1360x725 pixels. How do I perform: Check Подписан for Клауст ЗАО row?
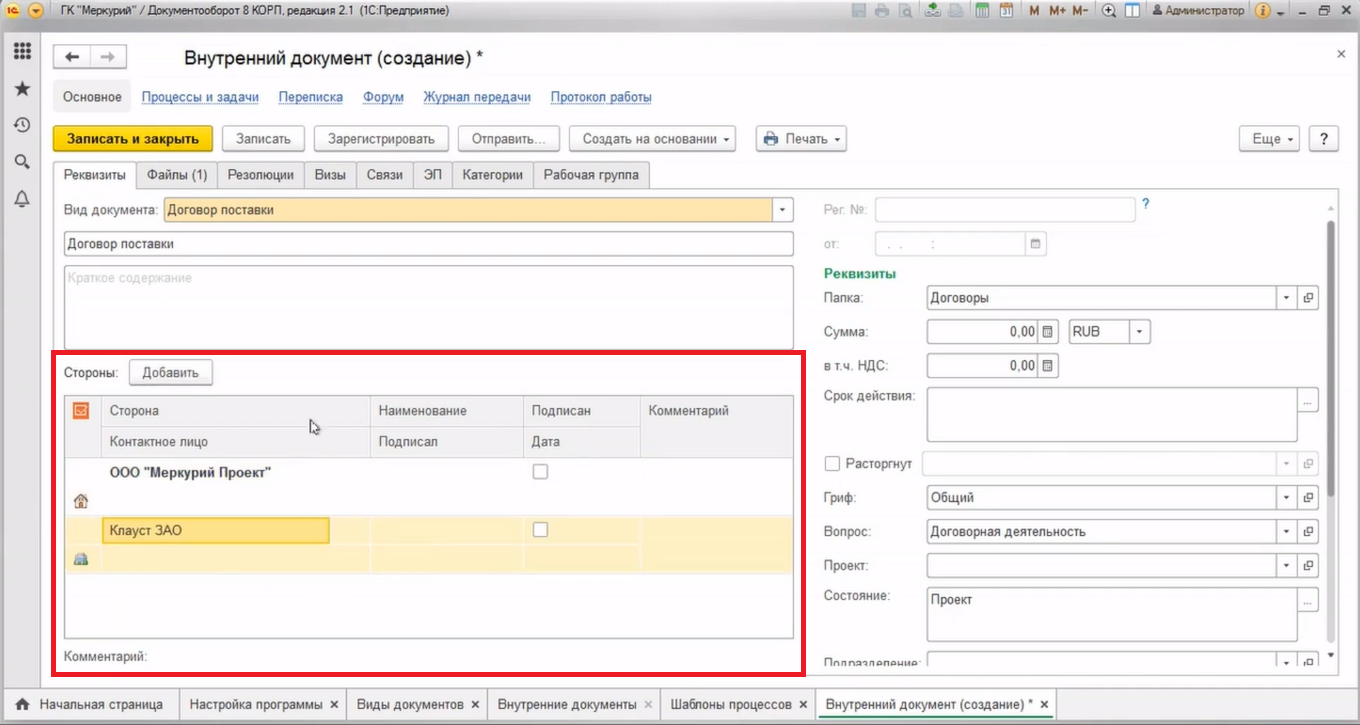[x=540, y=530]
